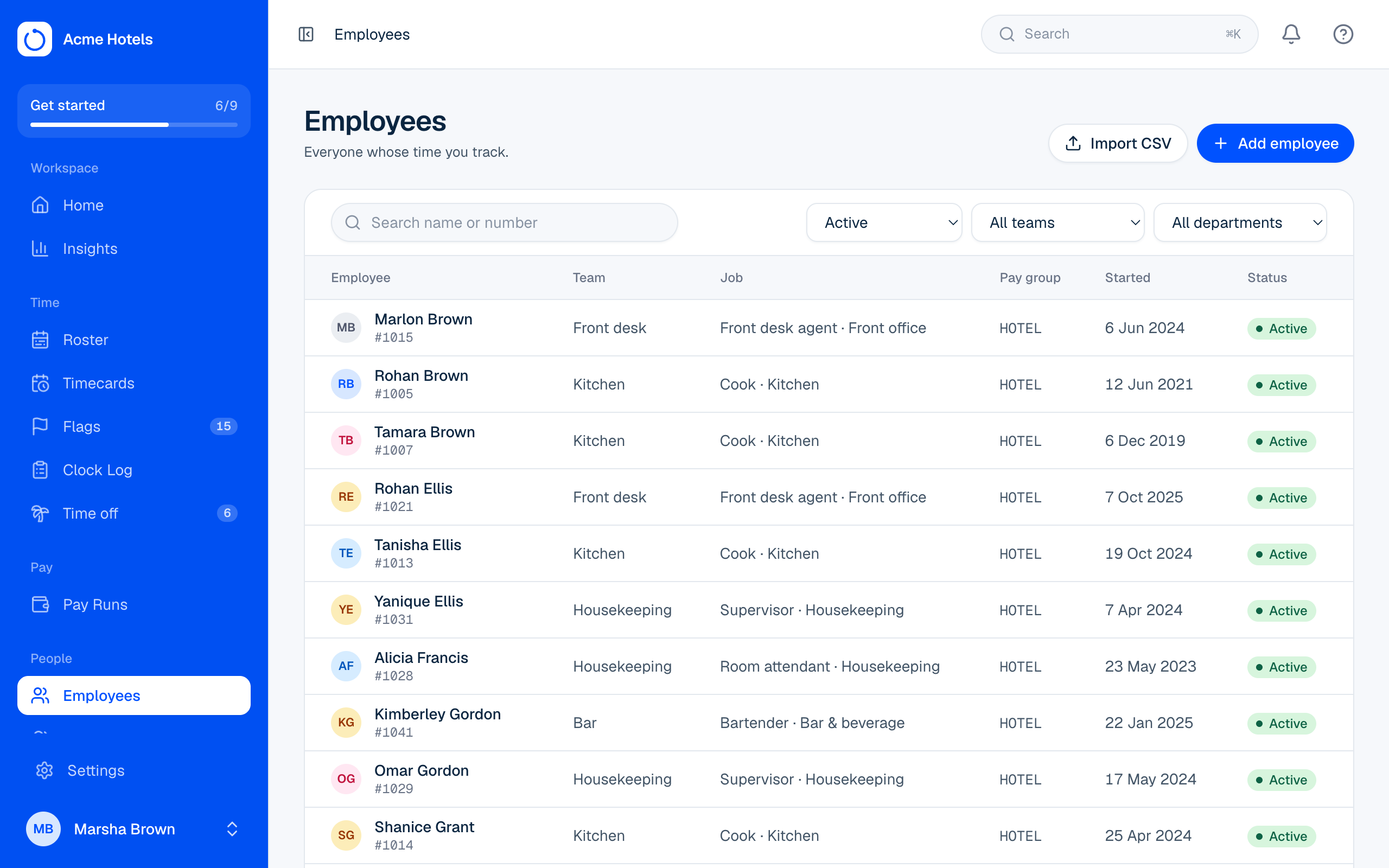This screenshot has height=868, width=1389.
Task: Click the Started column header
Action: (1127, 278)
